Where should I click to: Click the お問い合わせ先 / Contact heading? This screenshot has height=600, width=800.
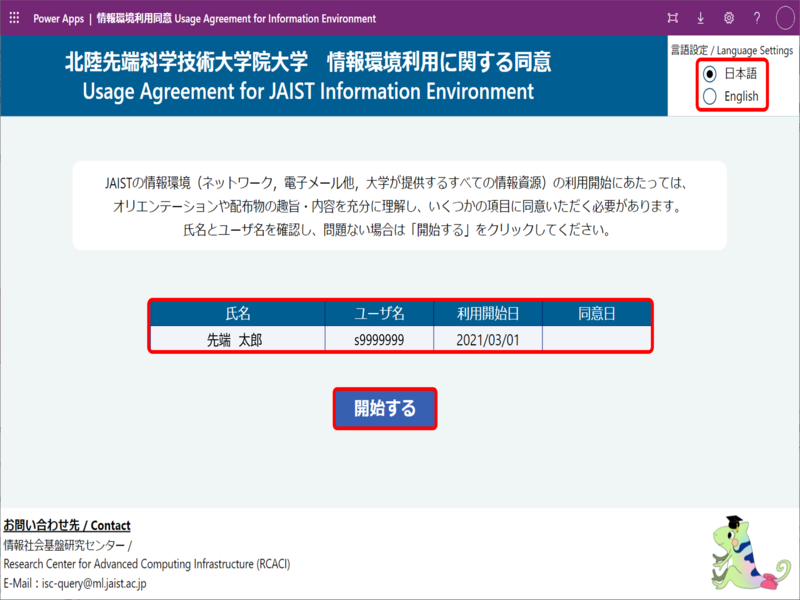pos(67,525)
